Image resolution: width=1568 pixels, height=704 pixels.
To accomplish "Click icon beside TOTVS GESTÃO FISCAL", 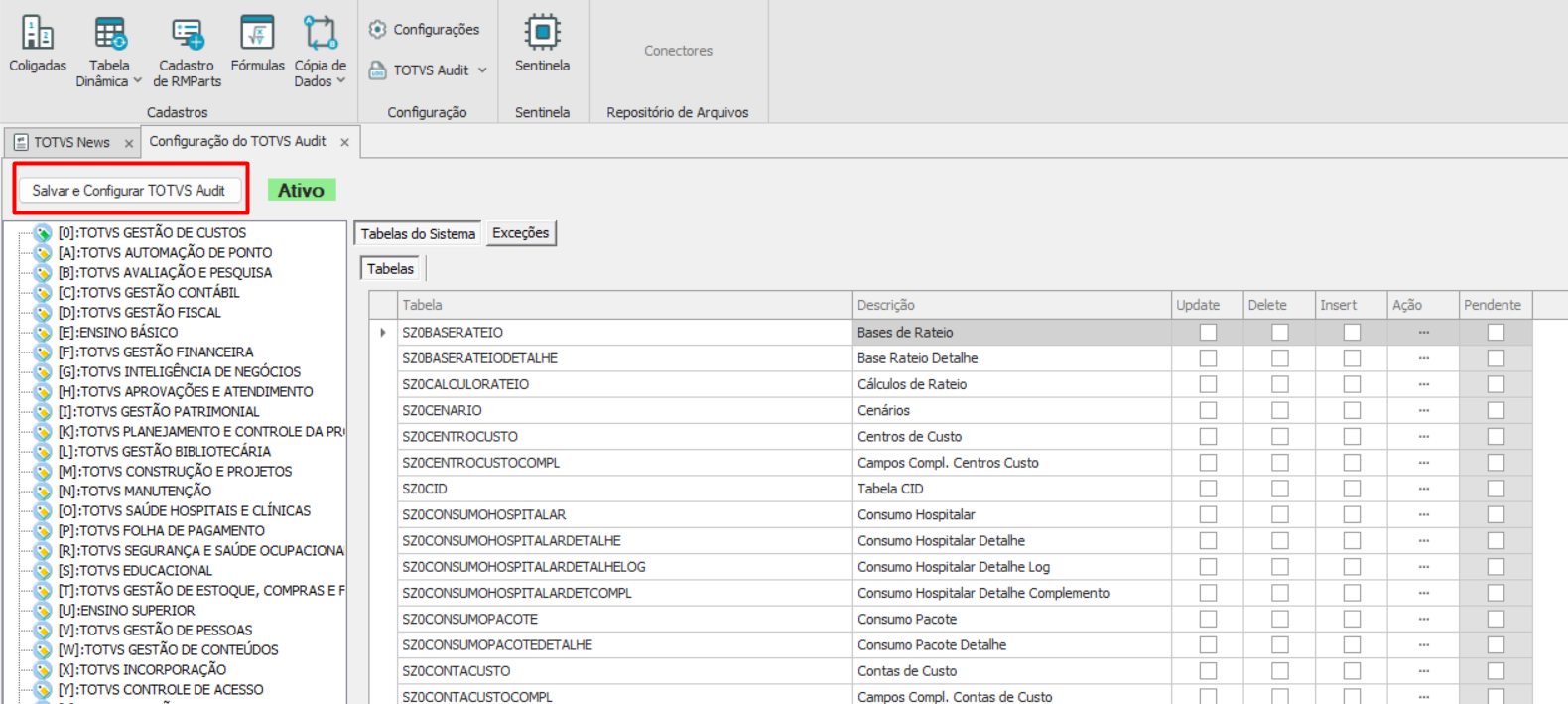I will click(43, 313).
